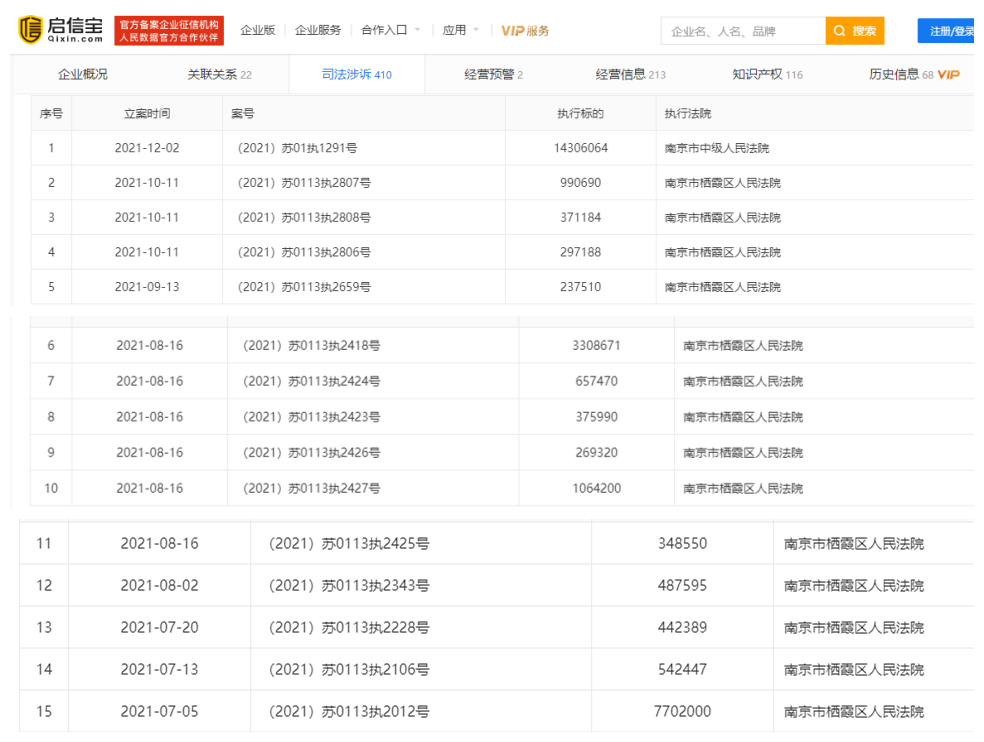The image size is (984, 742).
Task: Select case number (2021) 苏0113执2807号
Action: (304, 183)
